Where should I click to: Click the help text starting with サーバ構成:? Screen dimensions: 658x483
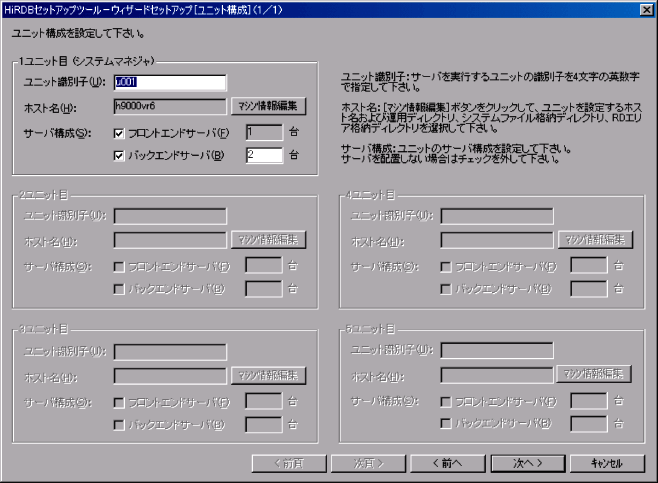[x=456, y=154]
